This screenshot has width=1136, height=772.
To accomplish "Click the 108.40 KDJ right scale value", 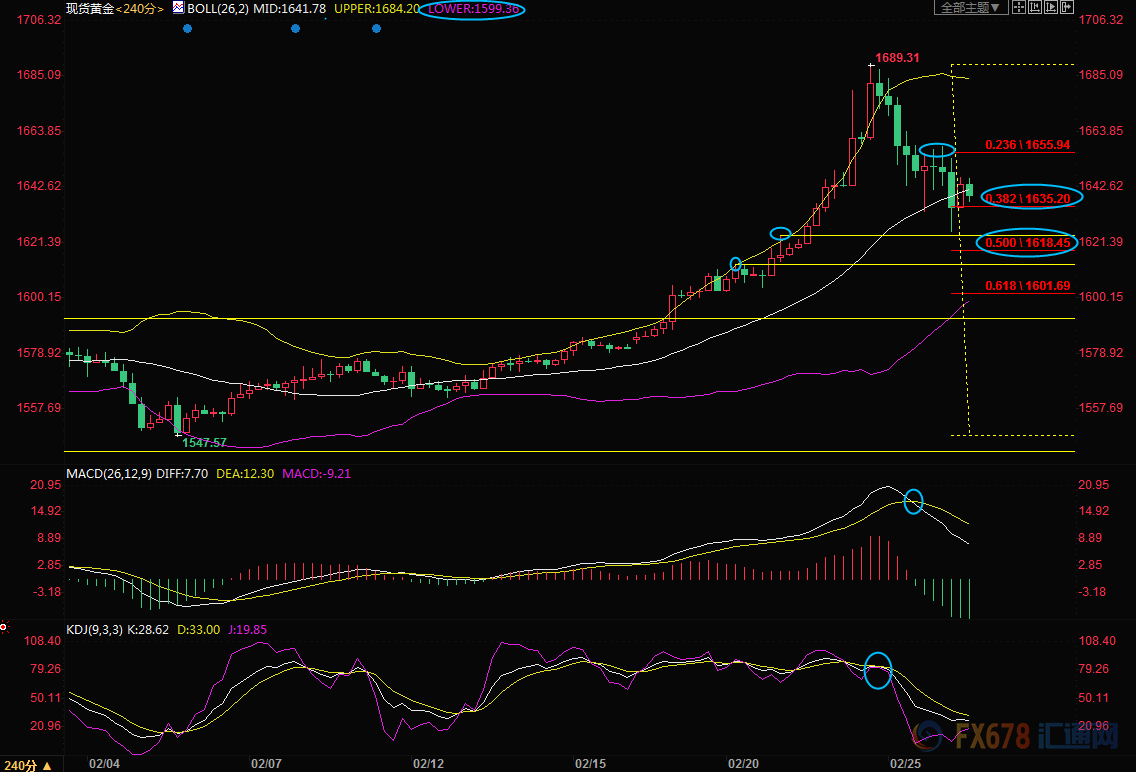I will tap(1097, 640).
